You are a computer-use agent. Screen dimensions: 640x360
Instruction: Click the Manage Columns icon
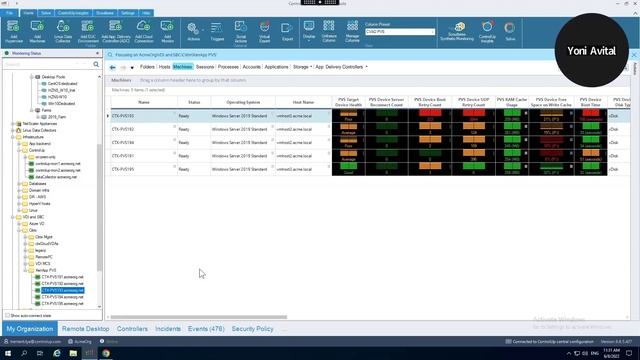pos(352,31)
